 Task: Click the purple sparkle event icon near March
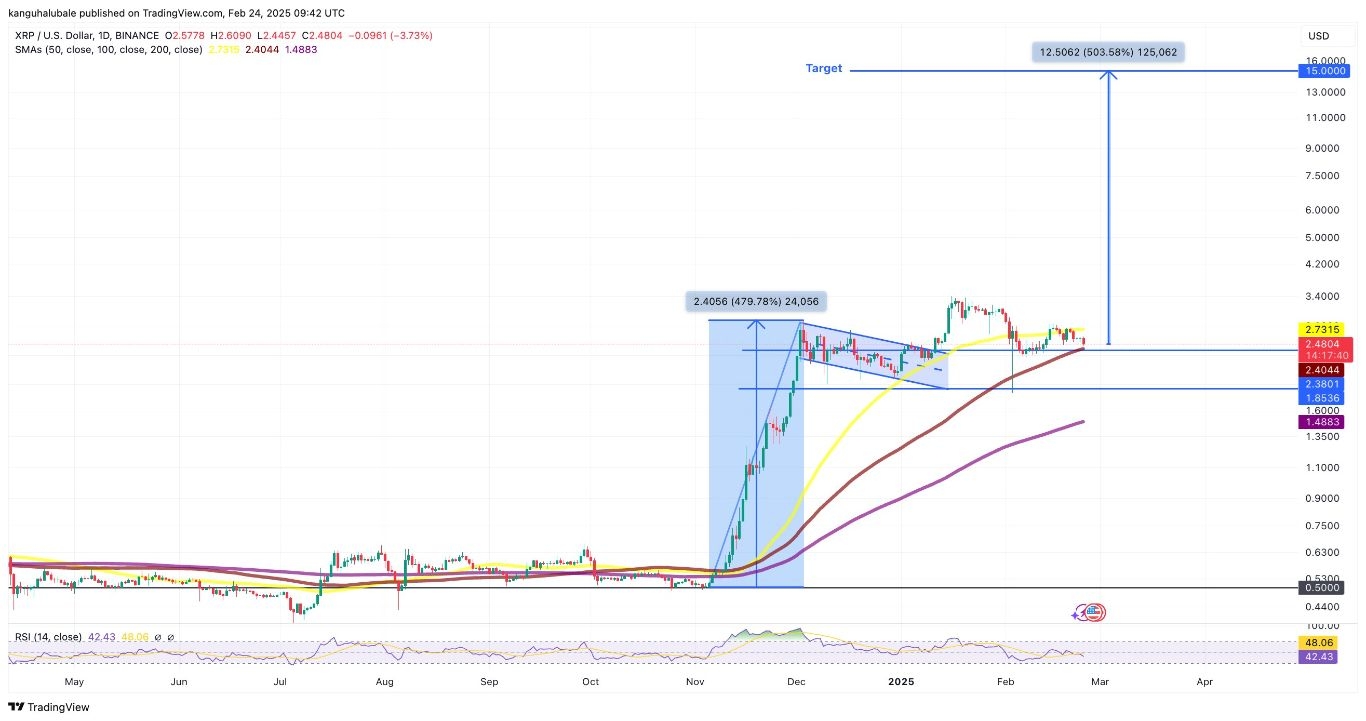tap(1080, 613)
